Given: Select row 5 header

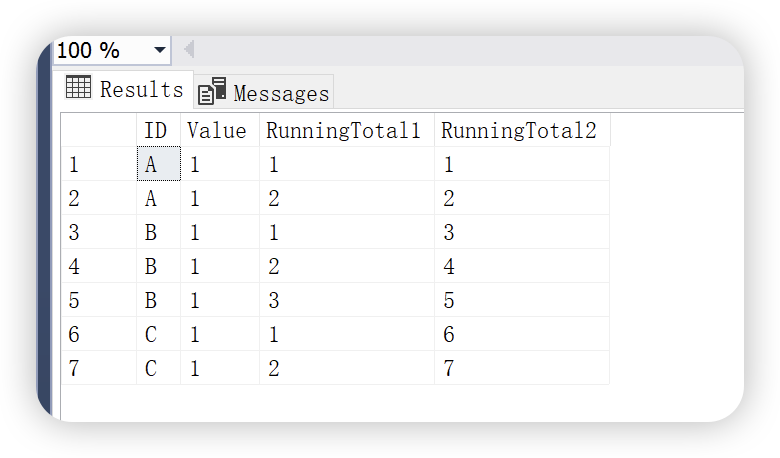Looking at the screenshot, I should point(98,300).
